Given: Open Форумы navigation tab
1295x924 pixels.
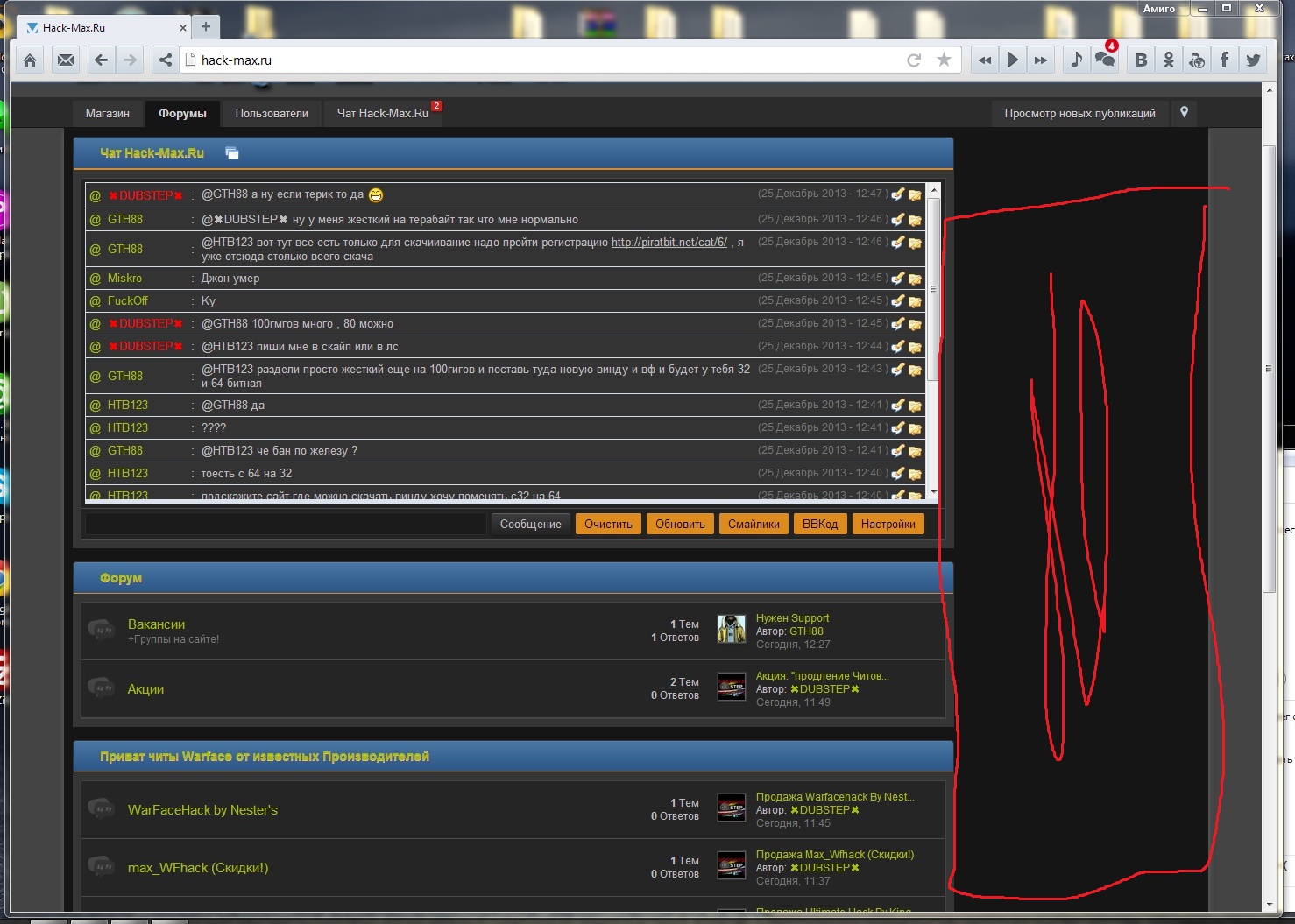Looking at the screenshot, I should pyautogui.click(x=182, y=113).
